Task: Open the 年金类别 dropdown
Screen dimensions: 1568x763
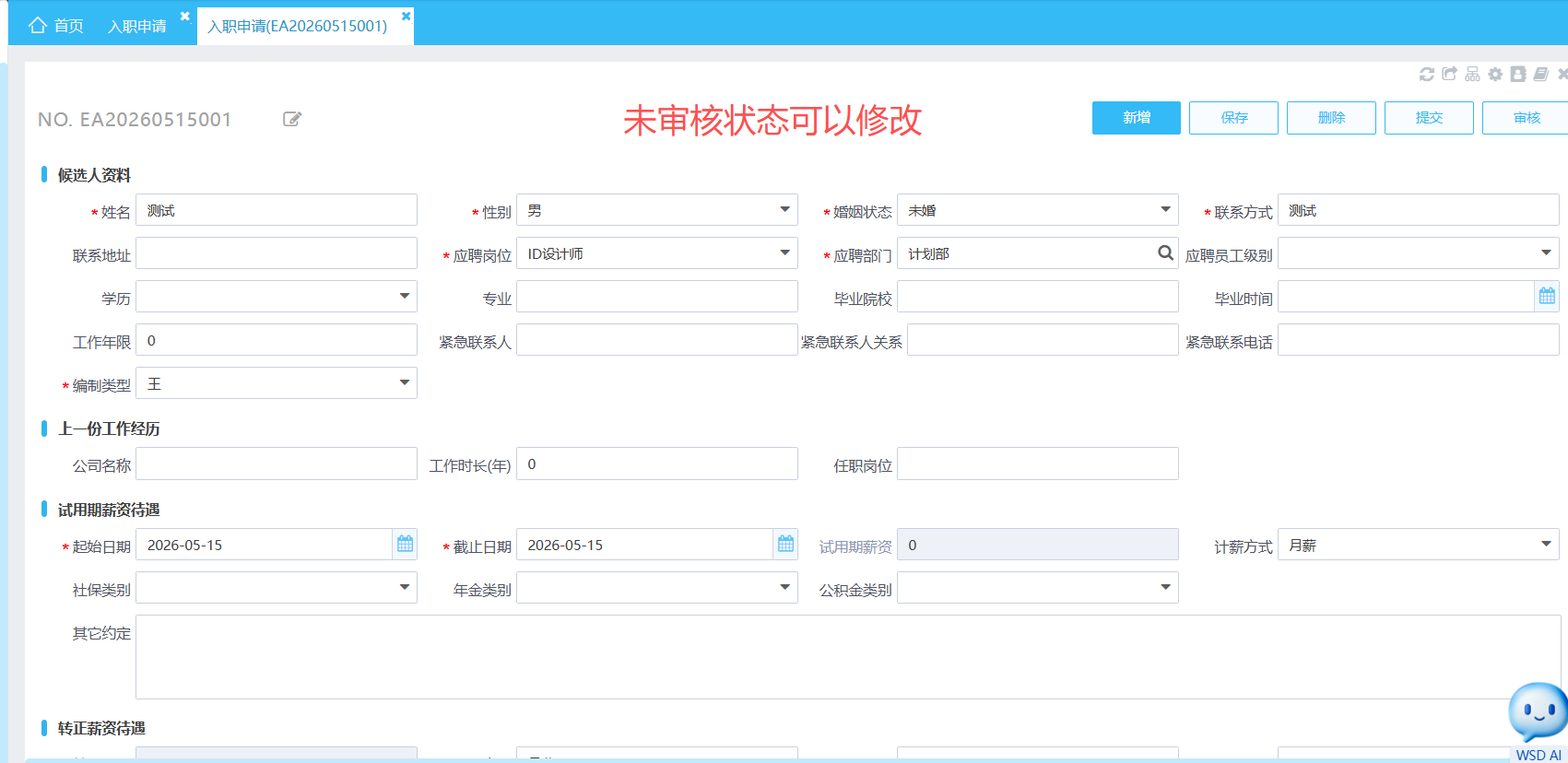Action: (784, 587)
